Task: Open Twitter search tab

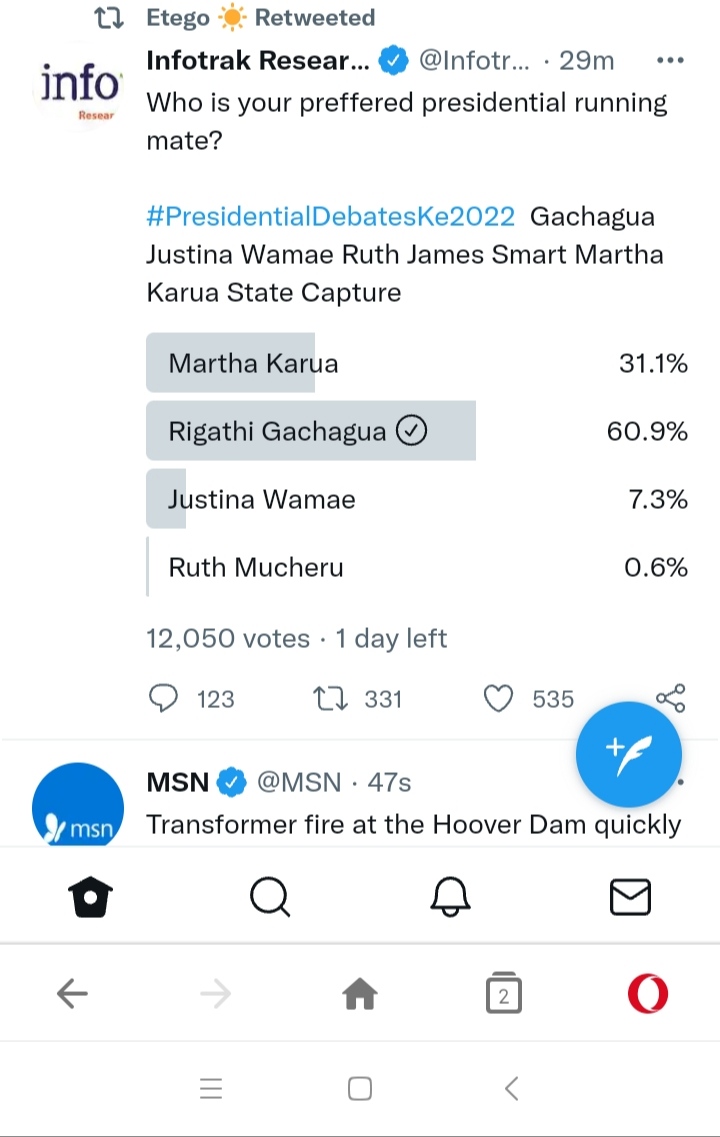Action: [269, 897]
